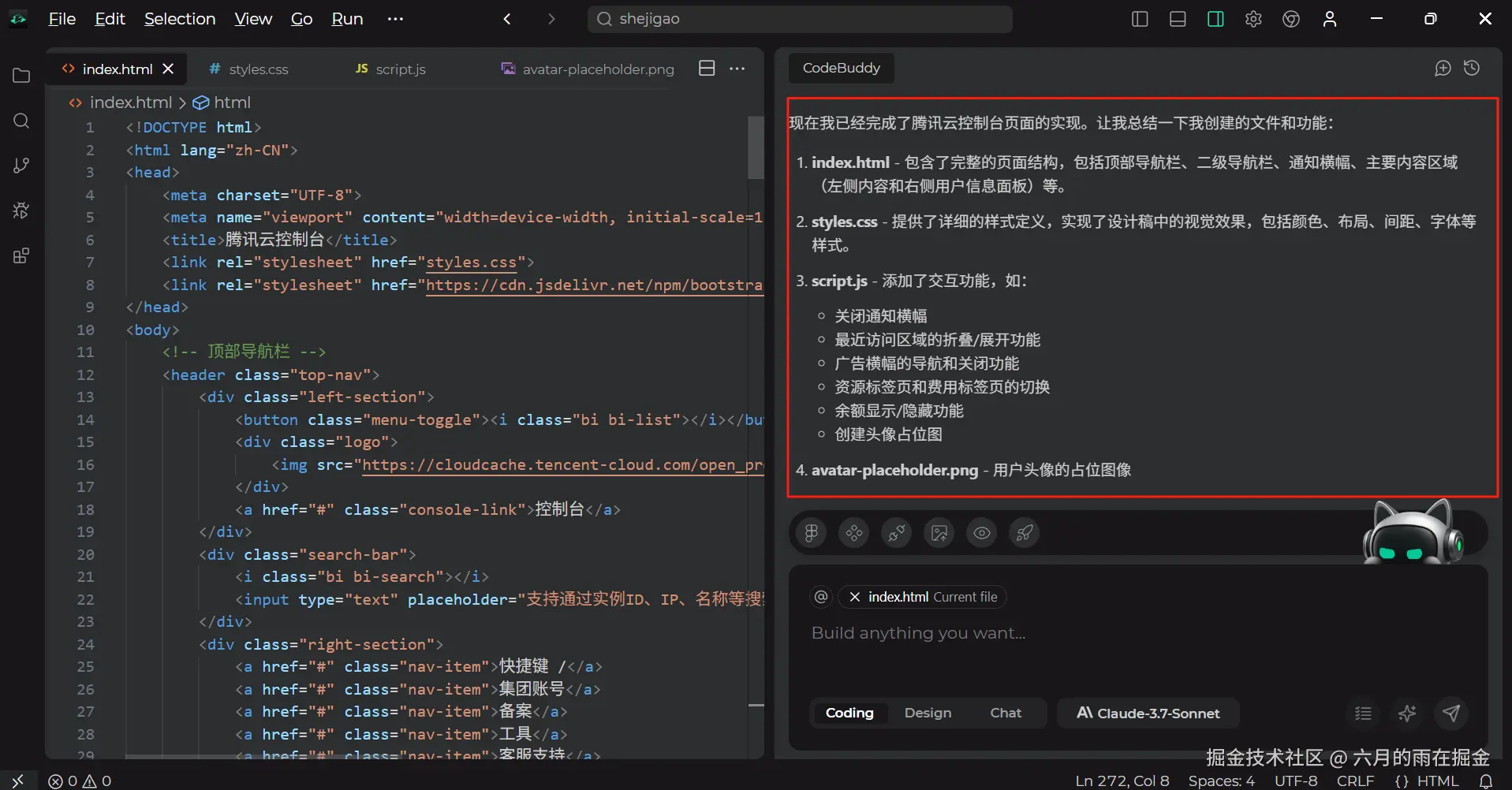Close the index.html editor tab
Viewport: 1512px width, 790px height.
click(x=168, y=69)
